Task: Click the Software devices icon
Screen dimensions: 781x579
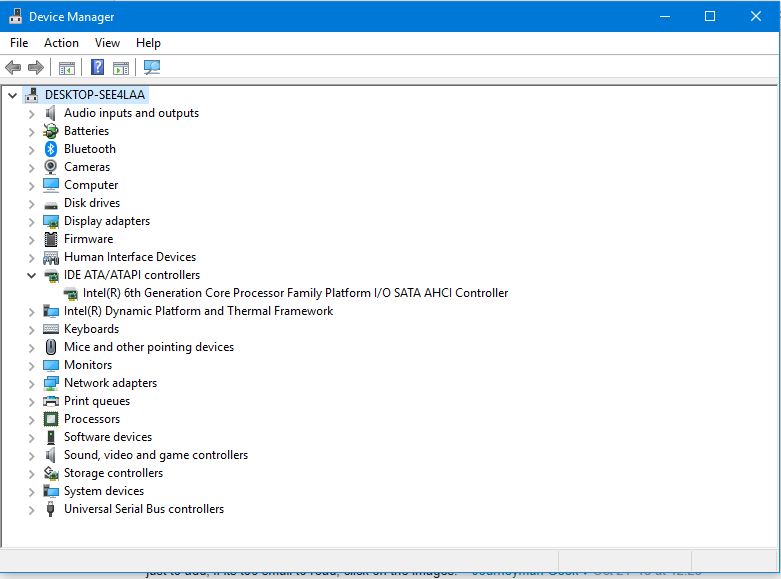Action: (51, 437)
